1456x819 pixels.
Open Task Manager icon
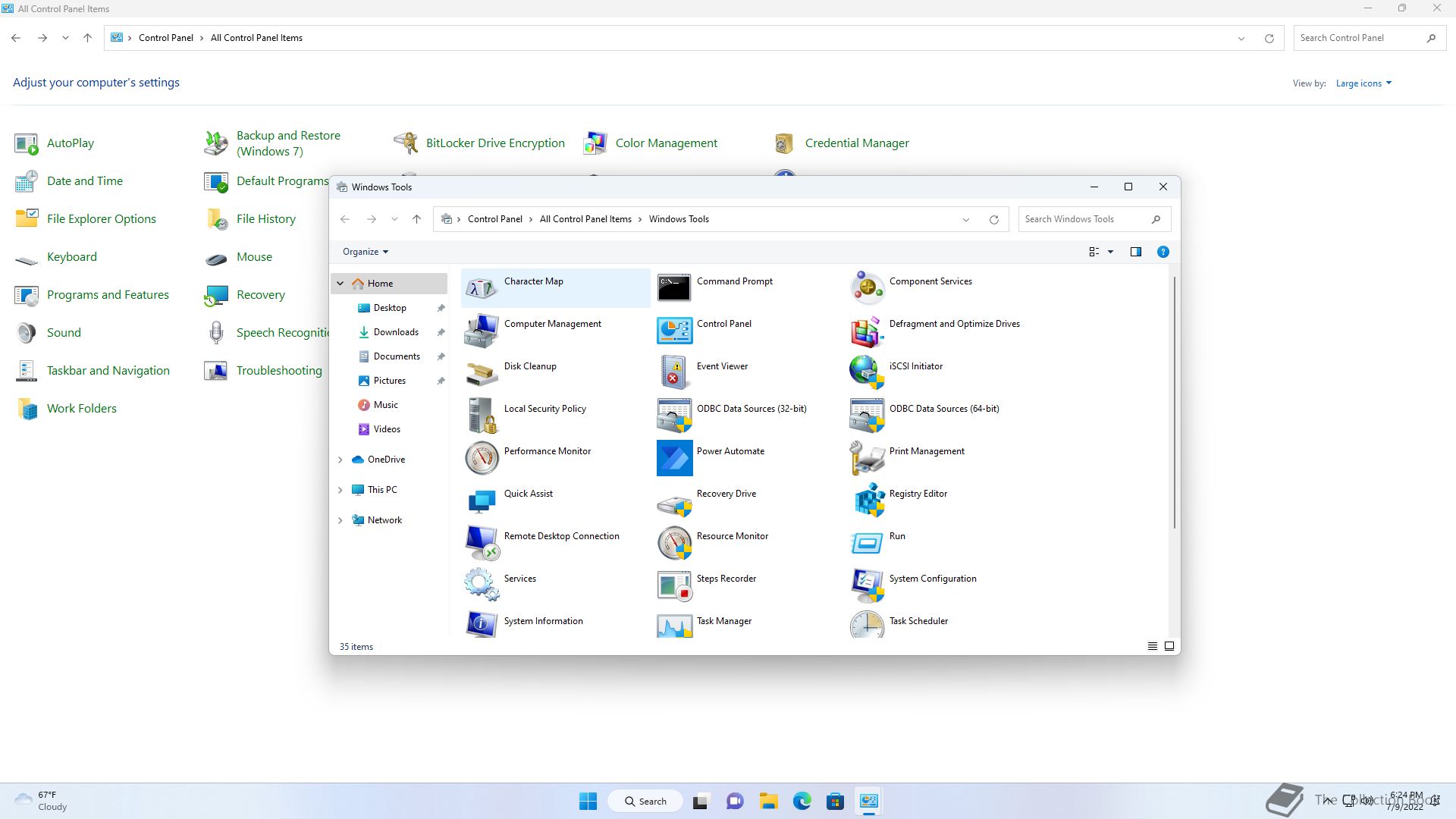click(x=674, y=625)
